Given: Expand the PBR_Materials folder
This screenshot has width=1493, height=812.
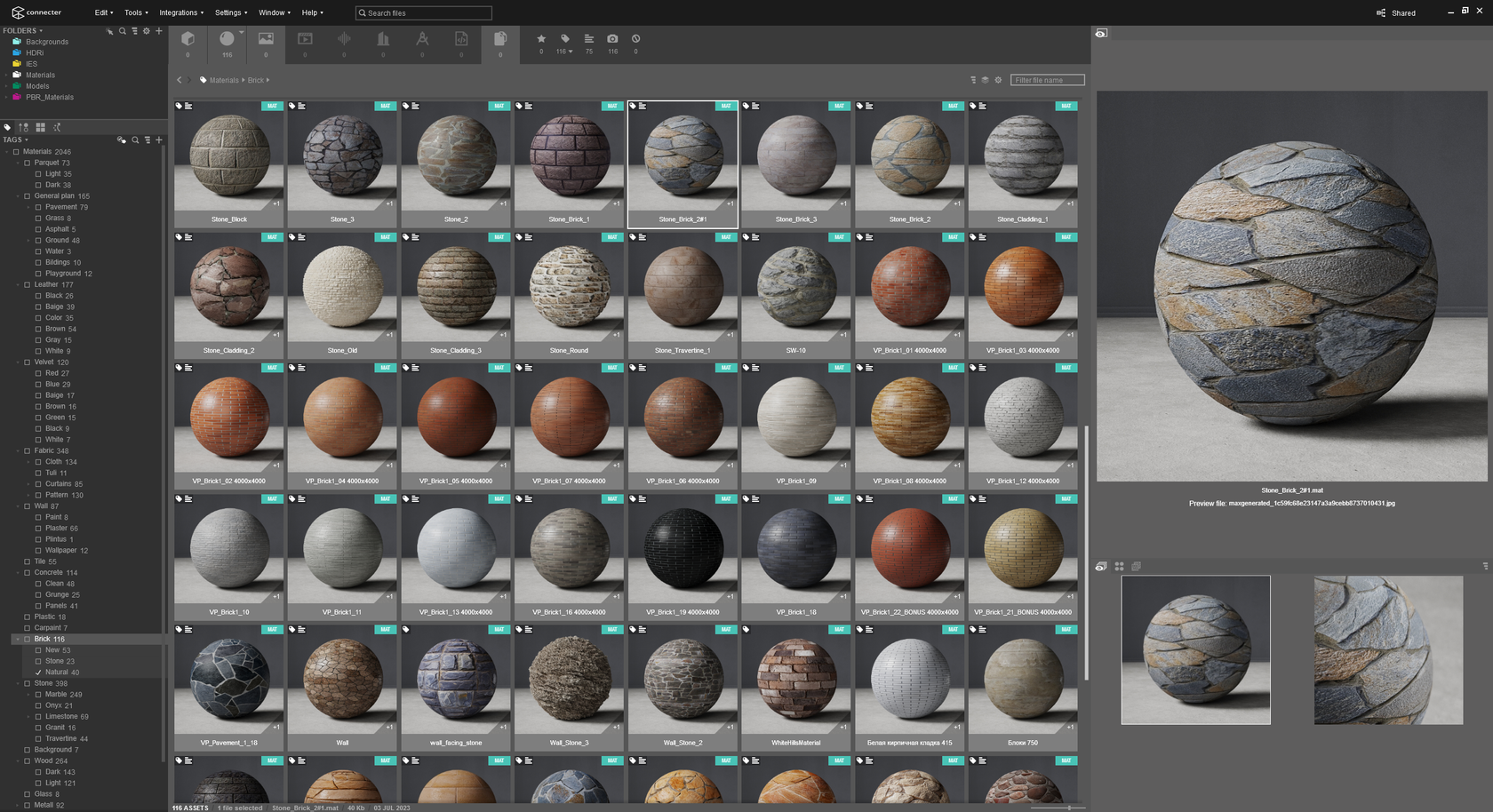Looking at the screenshot, I should coord(6,98).
